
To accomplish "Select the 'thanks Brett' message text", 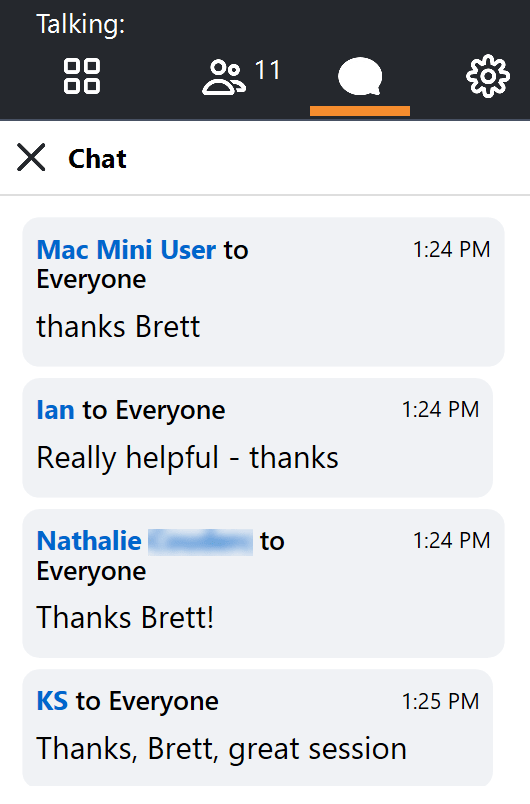I will pos(118,327).
